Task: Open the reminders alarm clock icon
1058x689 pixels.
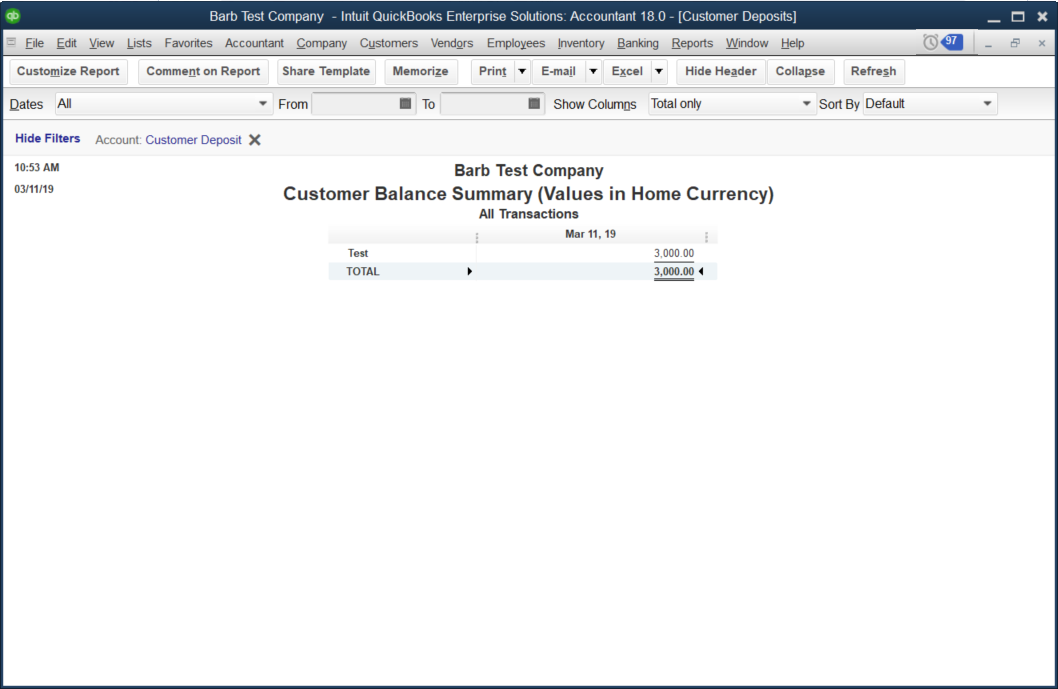Action: pos(930,43)
